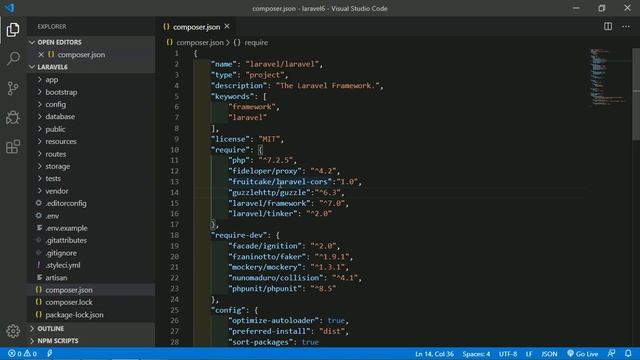
Task: Open the Explorer view in activity bar
Action: pyautogui.click(x=13, y=30)
